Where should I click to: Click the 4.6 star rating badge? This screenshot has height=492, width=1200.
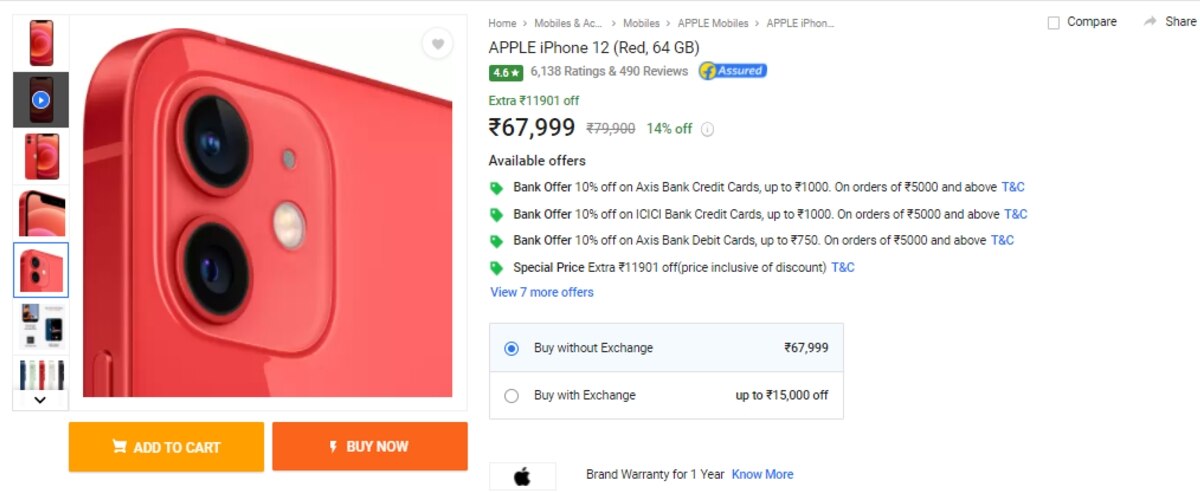[x=506, y=72]
